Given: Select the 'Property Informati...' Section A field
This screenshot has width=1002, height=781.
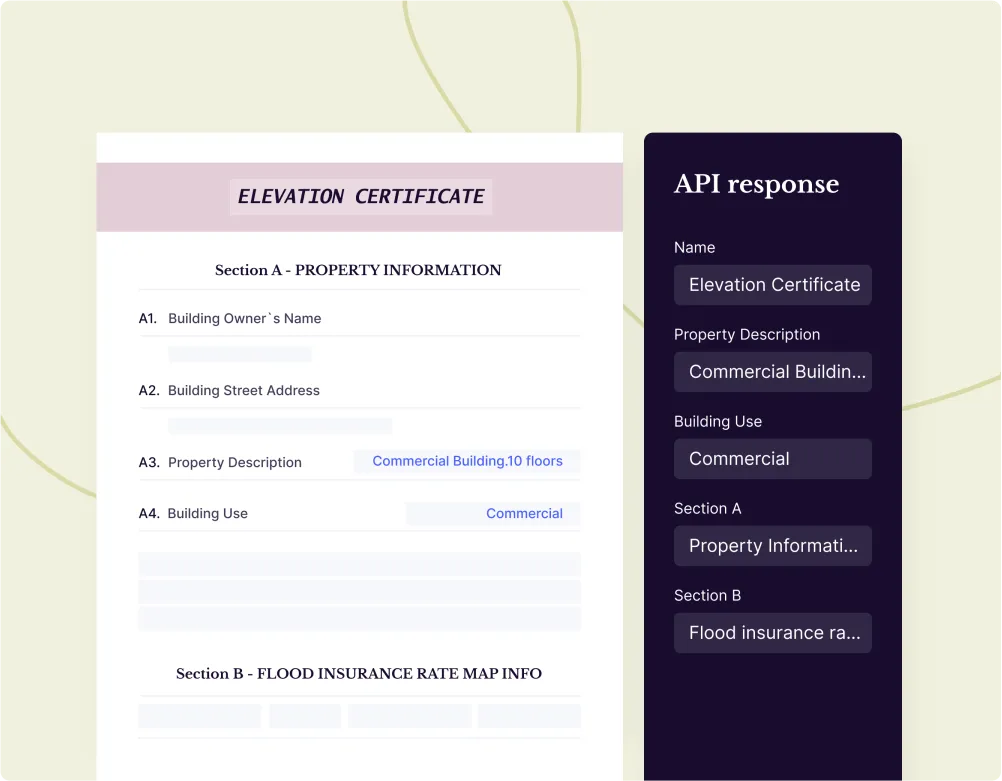Looking at the screenshot, I should pyautogui.click(x=773, y=546).
